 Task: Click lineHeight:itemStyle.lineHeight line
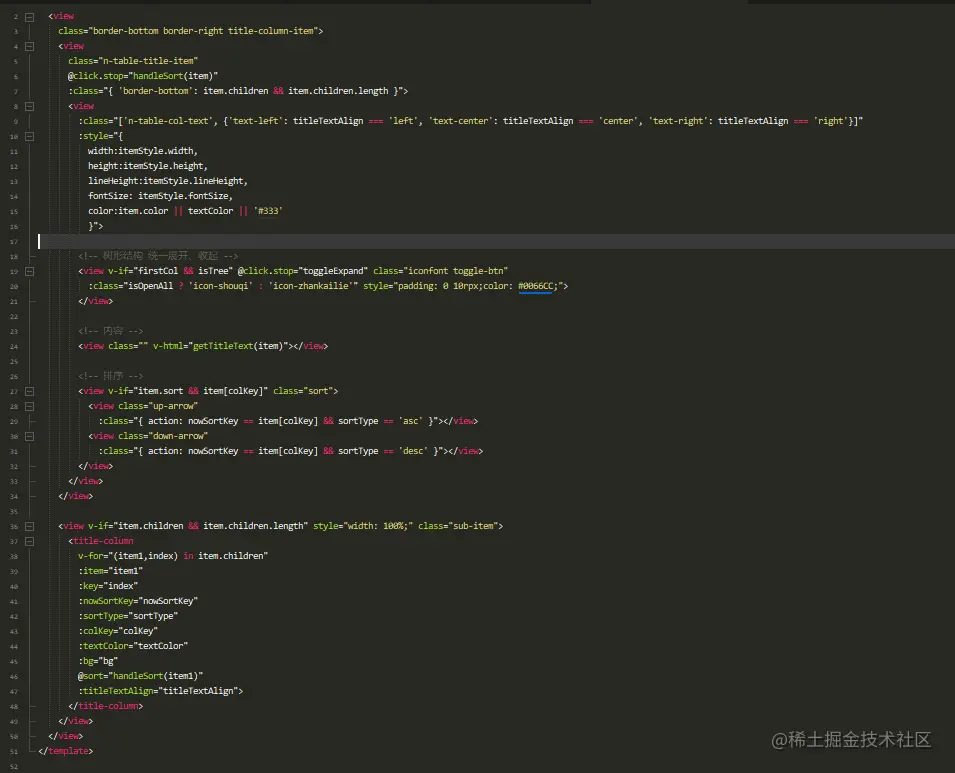click(x=167, y=181)
